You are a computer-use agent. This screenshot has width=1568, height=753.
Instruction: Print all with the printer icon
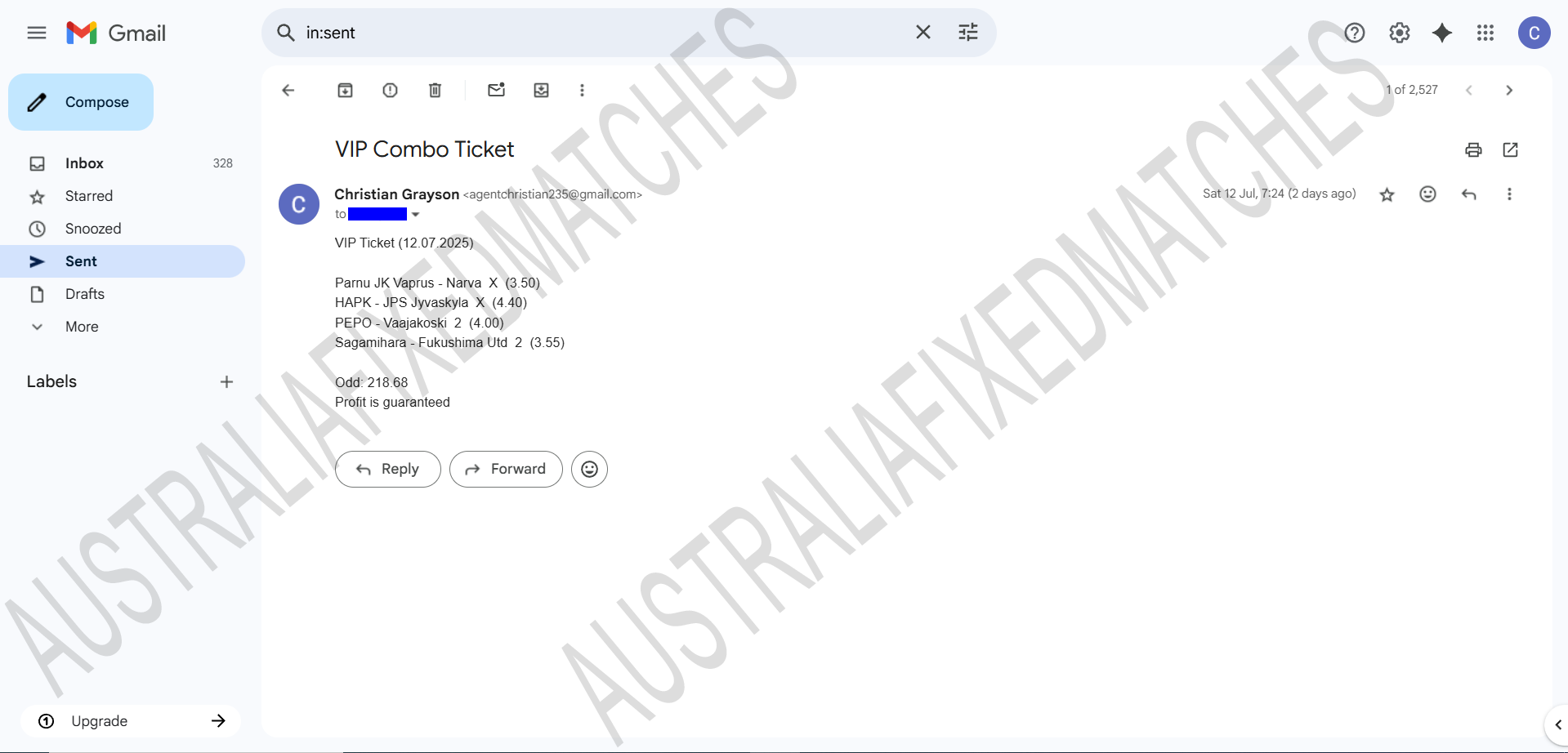click(x=1473, y=149)
